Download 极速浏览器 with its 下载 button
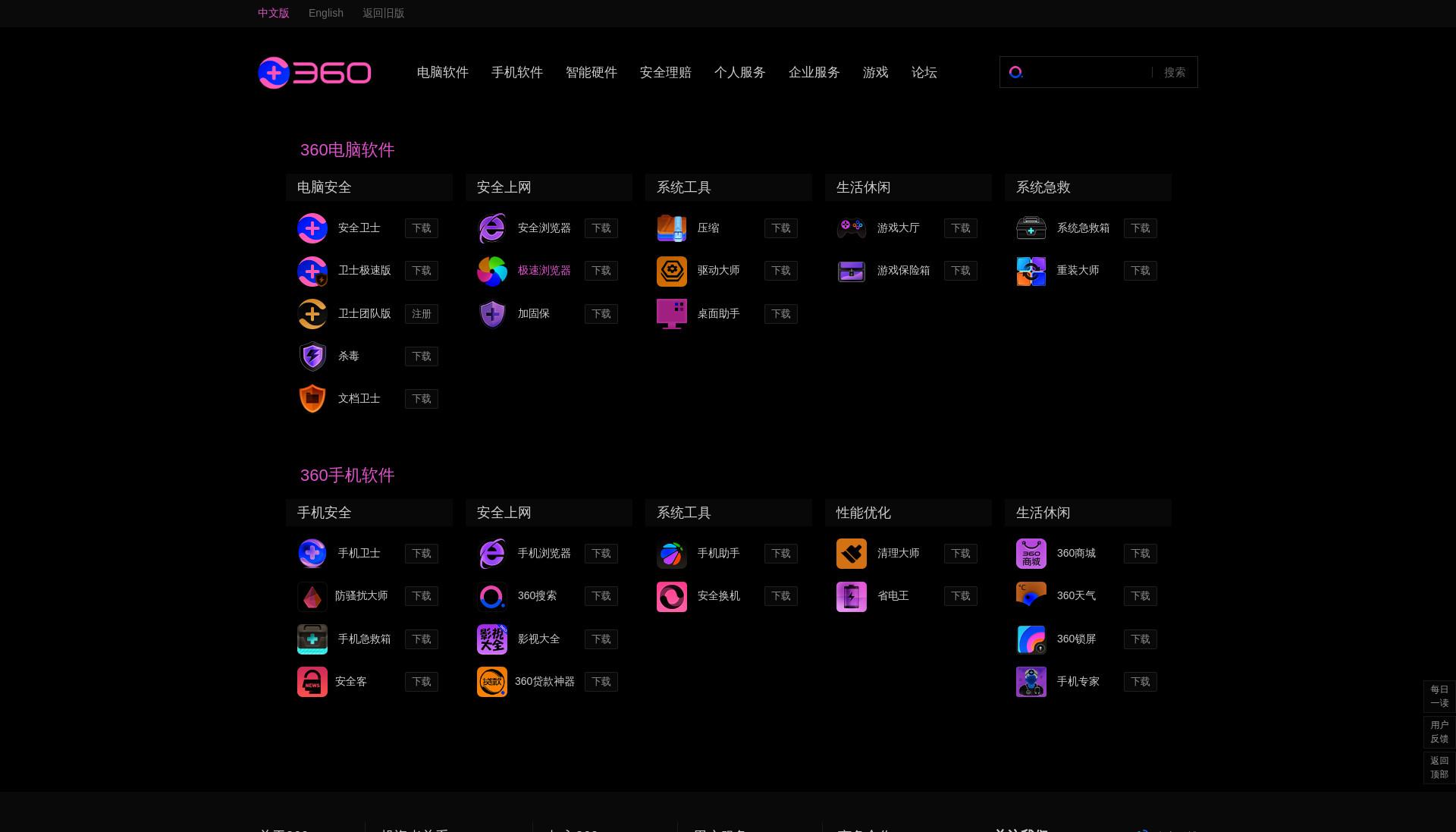This screenshot has height=832, width=1456. click(601, 271)
